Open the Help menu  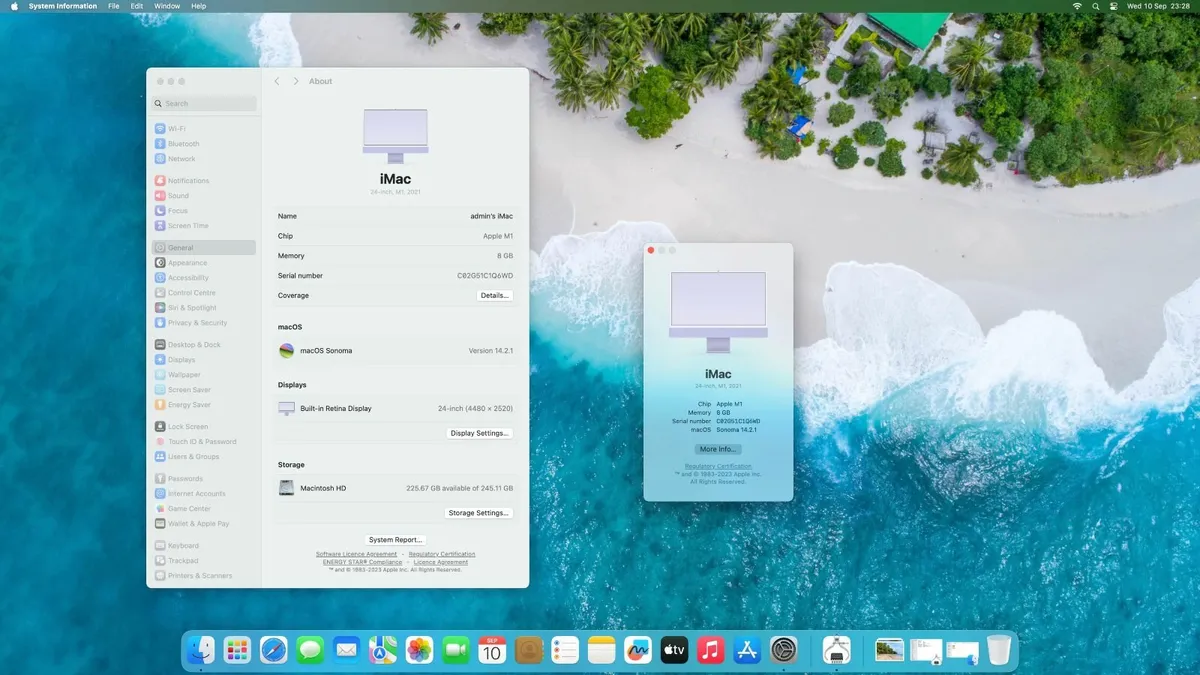pos(198,6)
